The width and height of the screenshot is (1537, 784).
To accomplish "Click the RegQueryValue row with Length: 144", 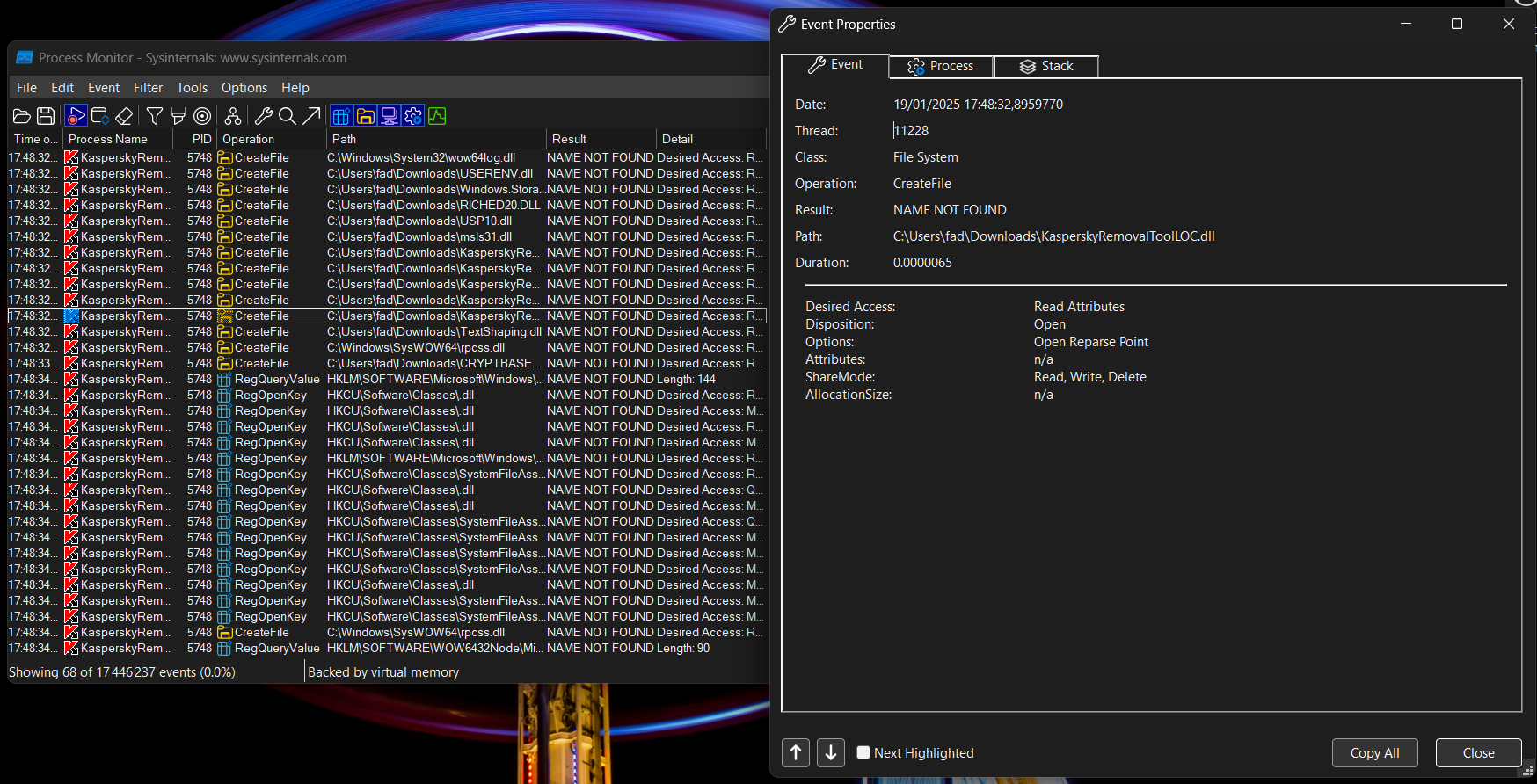I will tap(387, 380).
